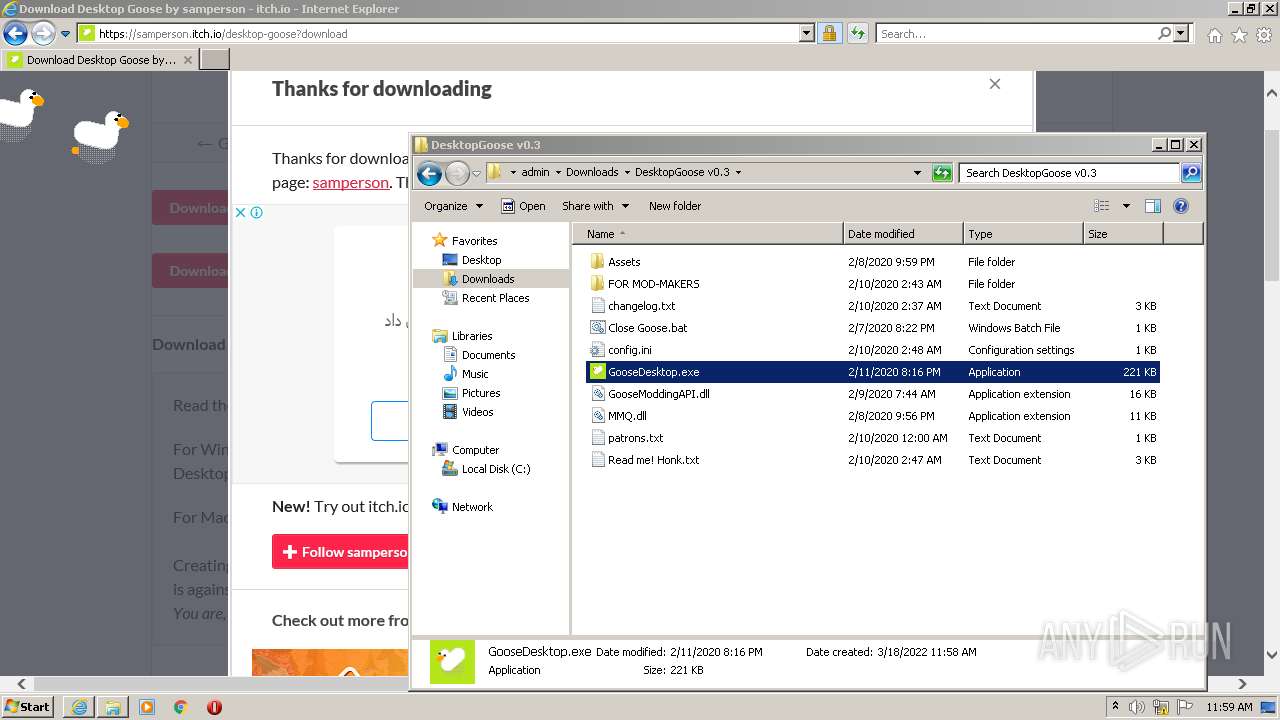
Task: Click Internet Explorer back button
Action: (15, 33)
